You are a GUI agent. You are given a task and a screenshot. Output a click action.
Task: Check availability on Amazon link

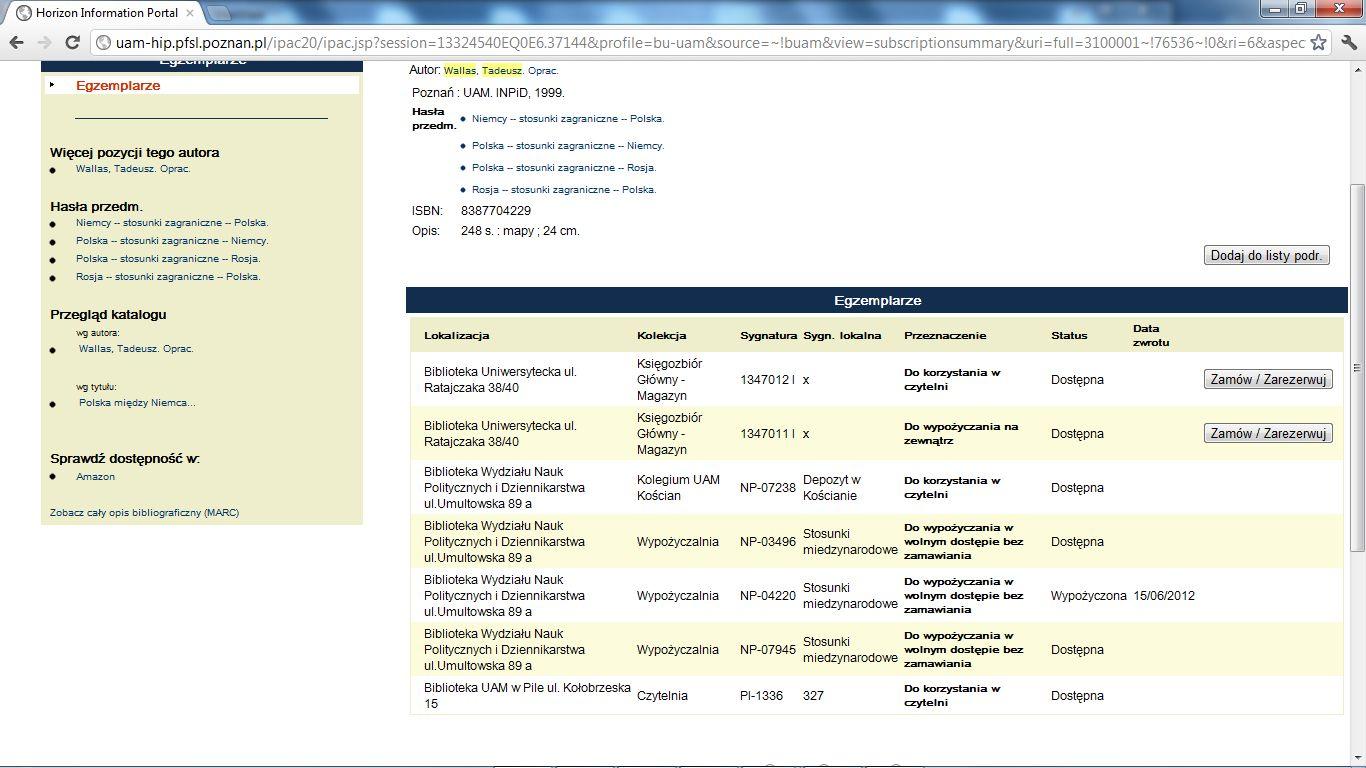click(x=95, y=476)
